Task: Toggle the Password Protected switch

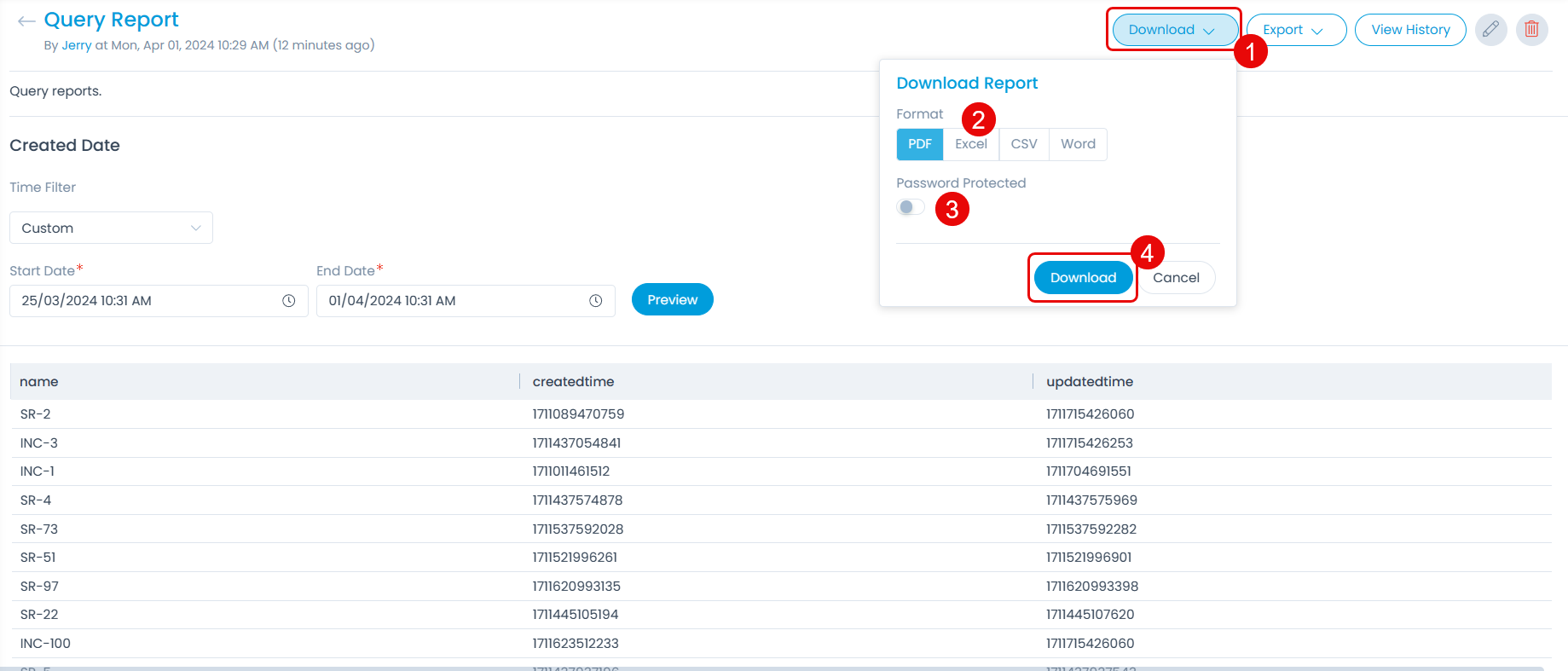Action: 910,207
